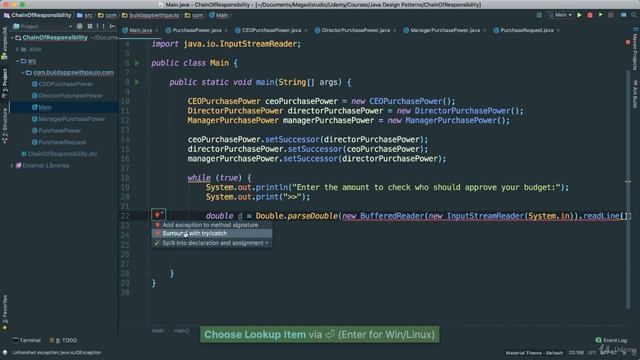Close the PurchasePower.java tab
Viewport: 640px width, 360px height.
coord(226,31)
